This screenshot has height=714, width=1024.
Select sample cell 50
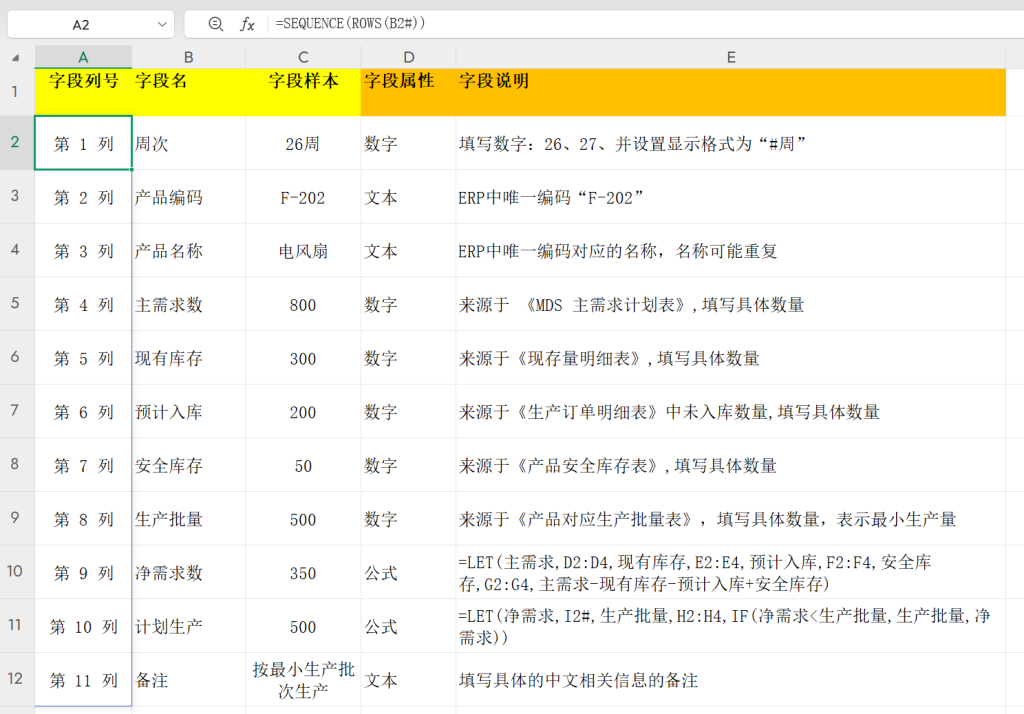(303, 465)
